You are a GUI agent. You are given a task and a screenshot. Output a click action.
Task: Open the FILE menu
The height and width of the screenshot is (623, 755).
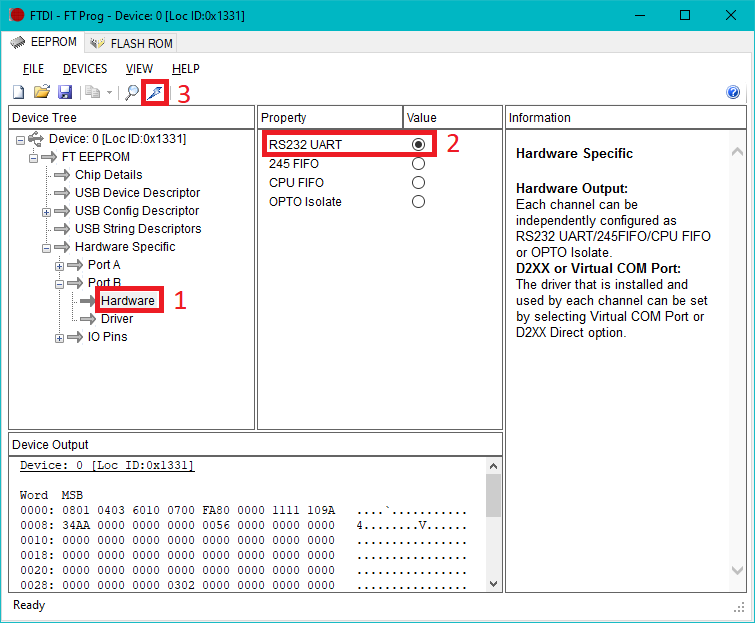tap(33, 69)
